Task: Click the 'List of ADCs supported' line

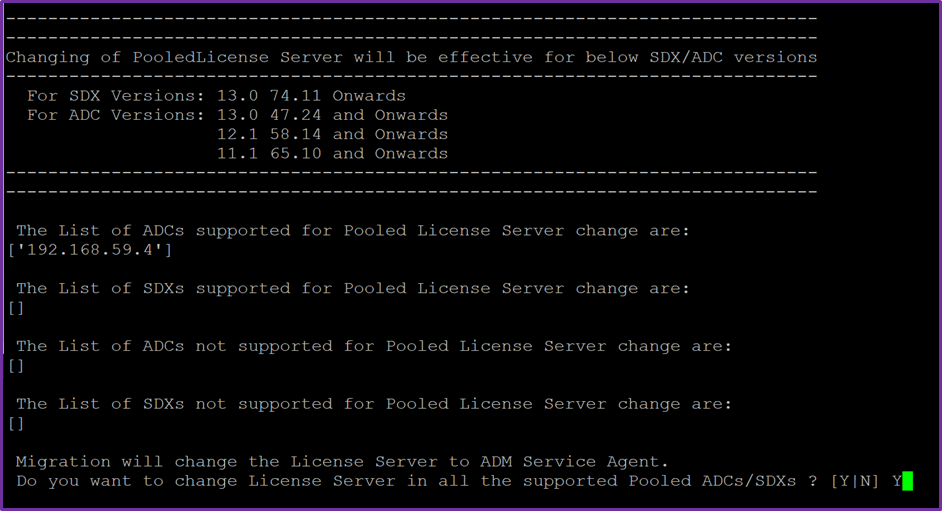Action: (353, 230)
